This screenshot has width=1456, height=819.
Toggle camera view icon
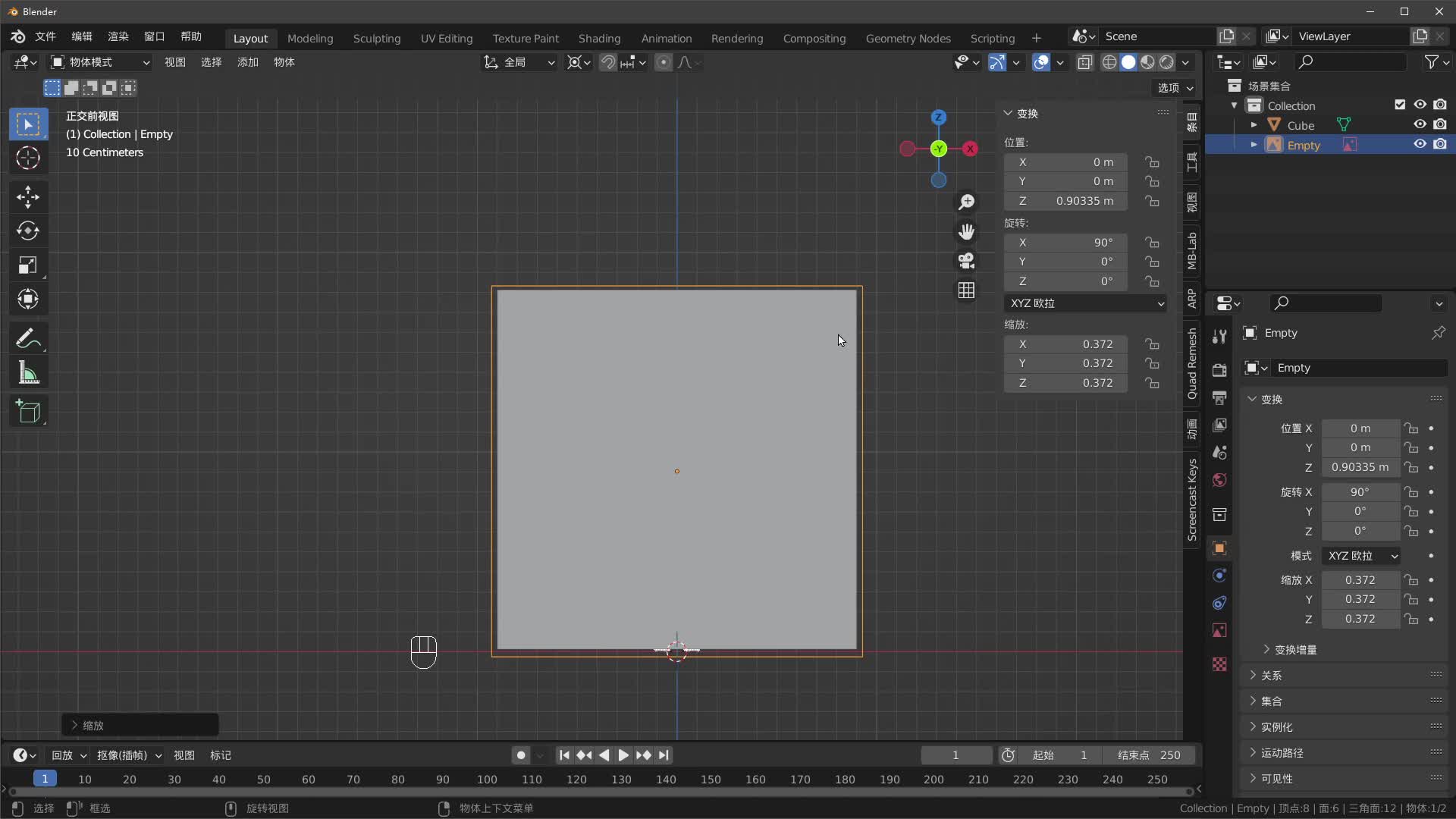point(966,261)
